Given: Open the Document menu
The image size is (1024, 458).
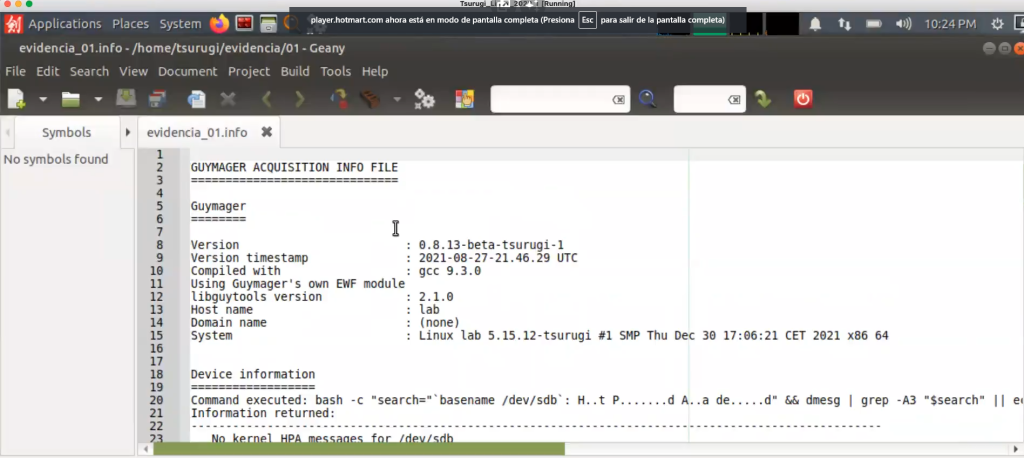Looking at the screenshot, I should coord(187,71).
